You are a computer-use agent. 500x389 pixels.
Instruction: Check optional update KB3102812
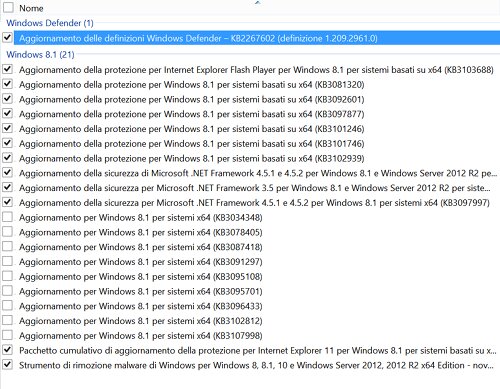[8, 320]
